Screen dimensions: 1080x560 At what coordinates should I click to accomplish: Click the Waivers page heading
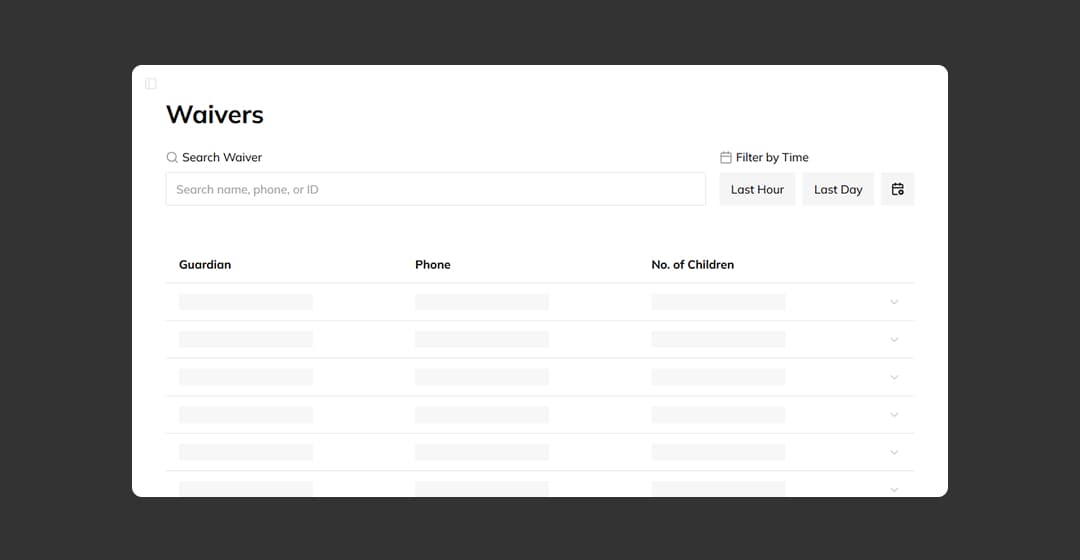point(215,115)
